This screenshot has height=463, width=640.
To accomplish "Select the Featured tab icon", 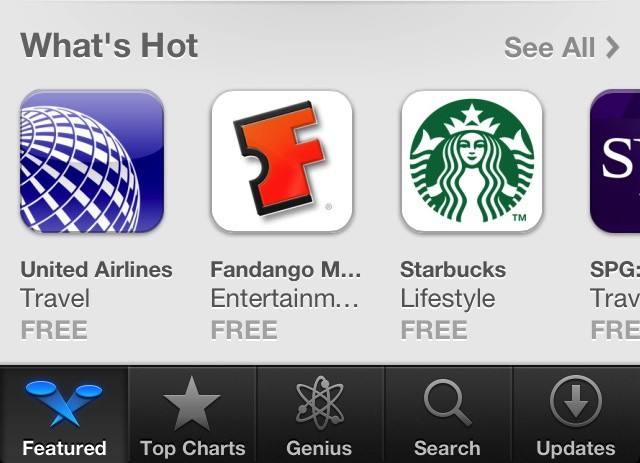I will [64, 403].
